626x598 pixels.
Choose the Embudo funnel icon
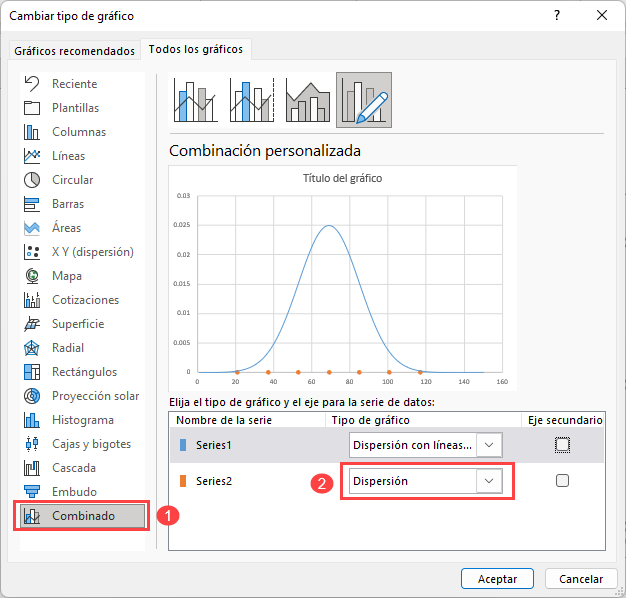[x=32, y=492]
